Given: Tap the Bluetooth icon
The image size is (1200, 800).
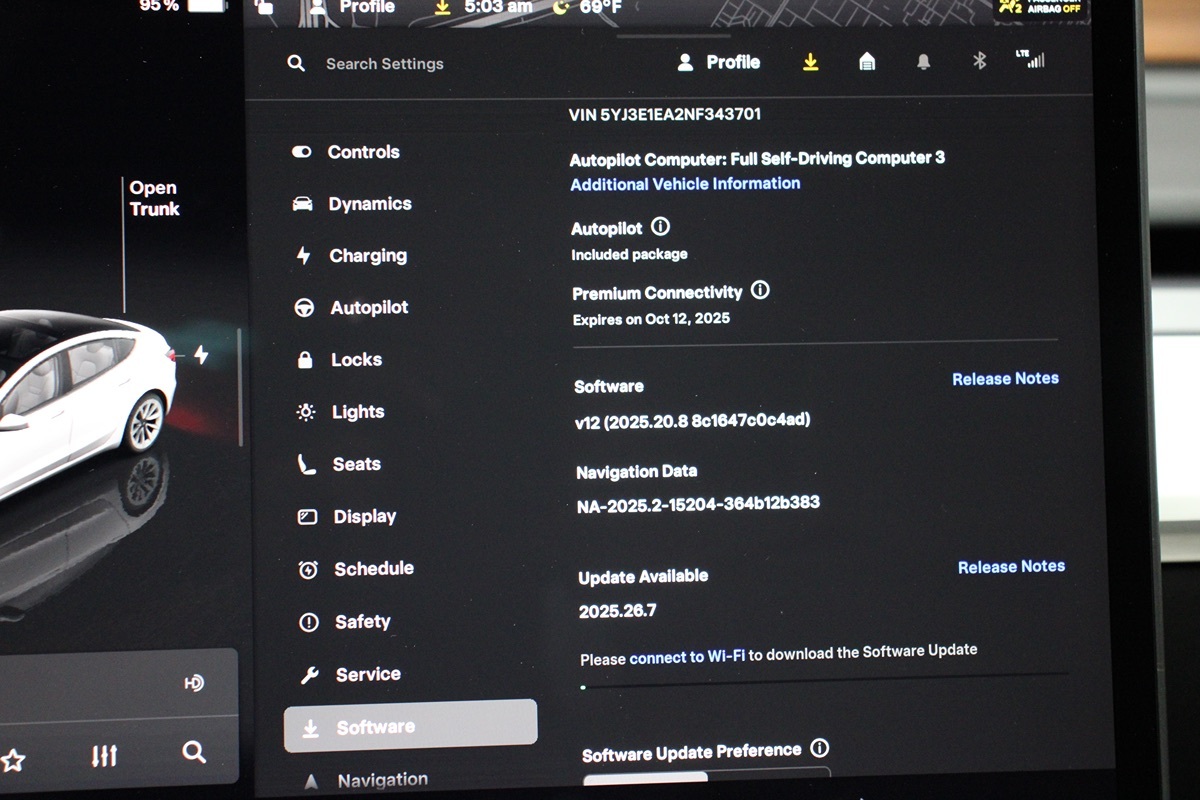Looking at the screenshot, I should tap(979, 61).
